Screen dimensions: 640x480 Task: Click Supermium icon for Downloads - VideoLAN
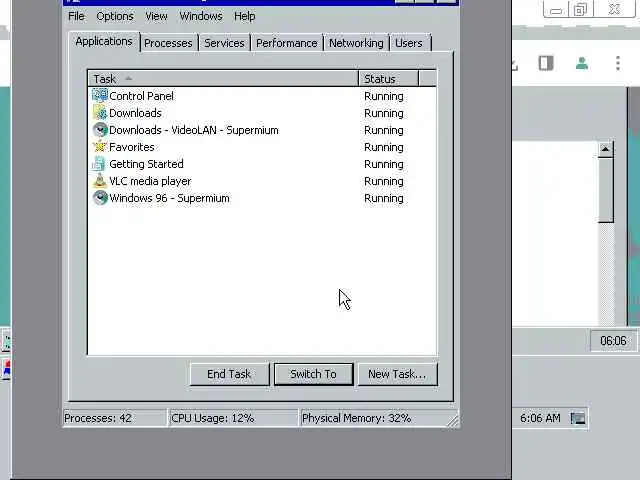(x=100, y=130)
